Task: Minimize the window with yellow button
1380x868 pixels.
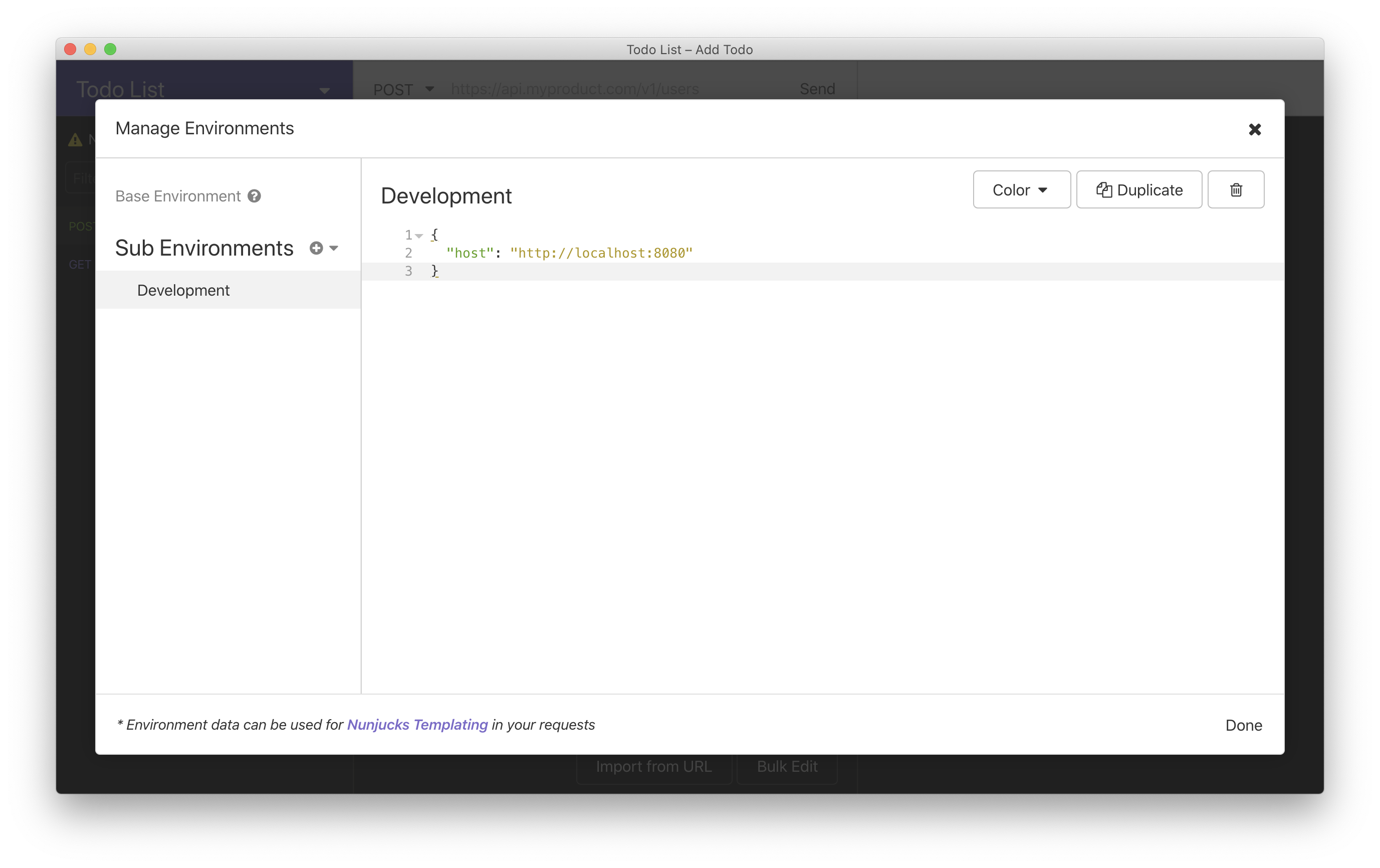Action: 90,49
